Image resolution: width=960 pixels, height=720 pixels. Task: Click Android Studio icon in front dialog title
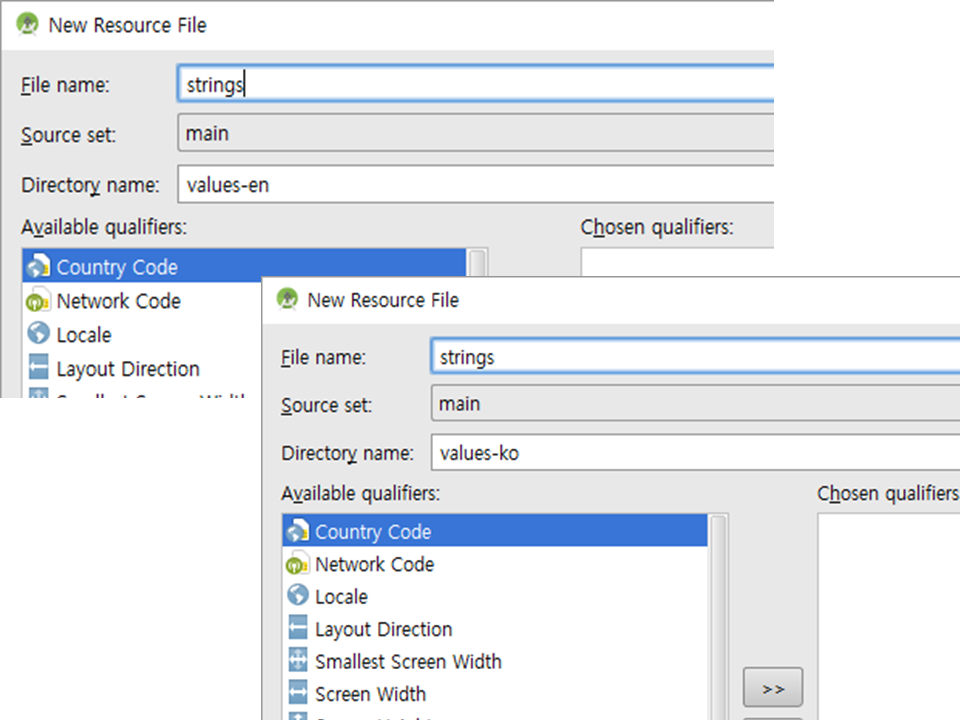click(x=288, y=299)
